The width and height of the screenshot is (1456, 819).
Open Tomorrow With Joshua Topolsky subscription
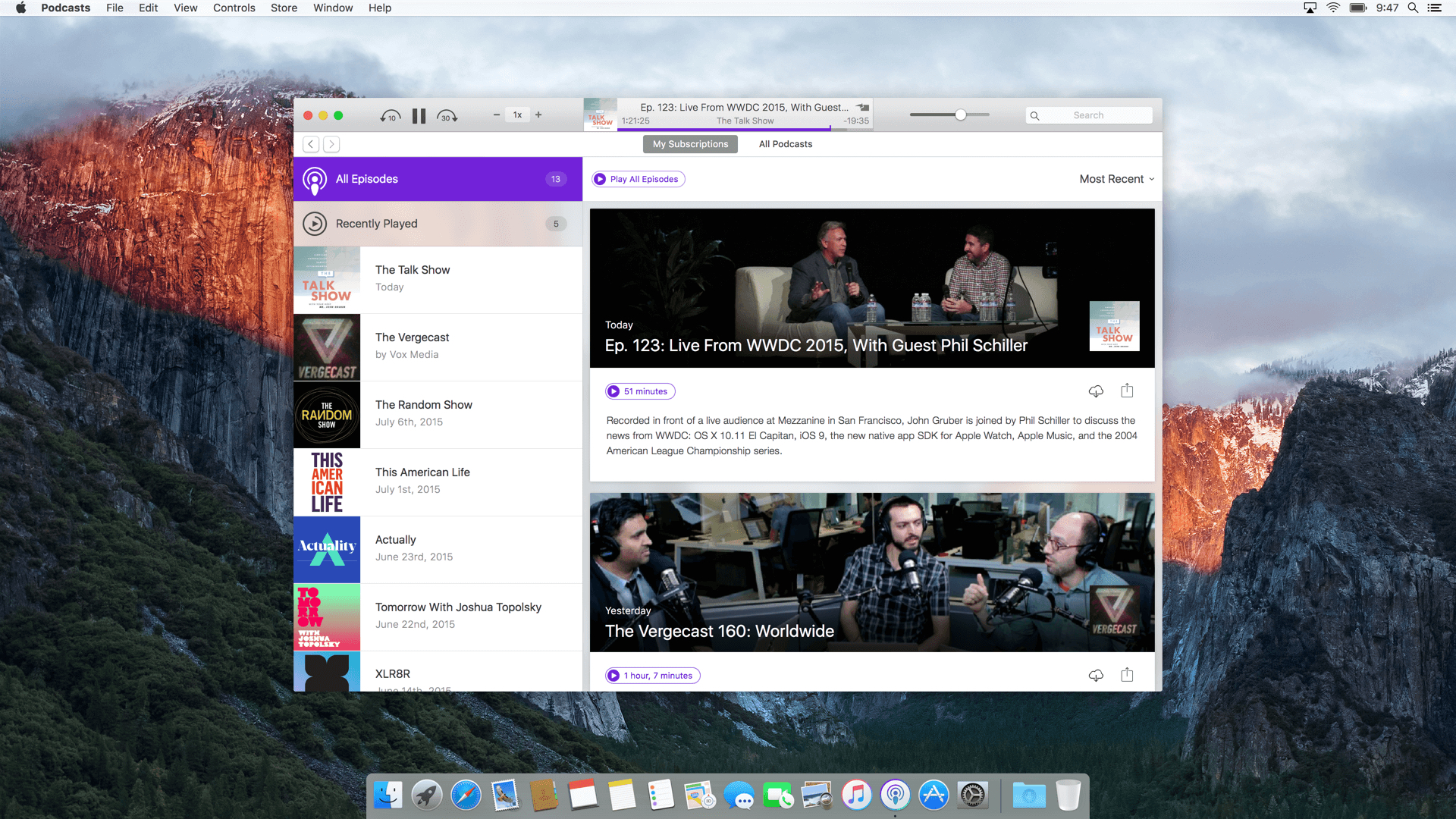point(438,617)
